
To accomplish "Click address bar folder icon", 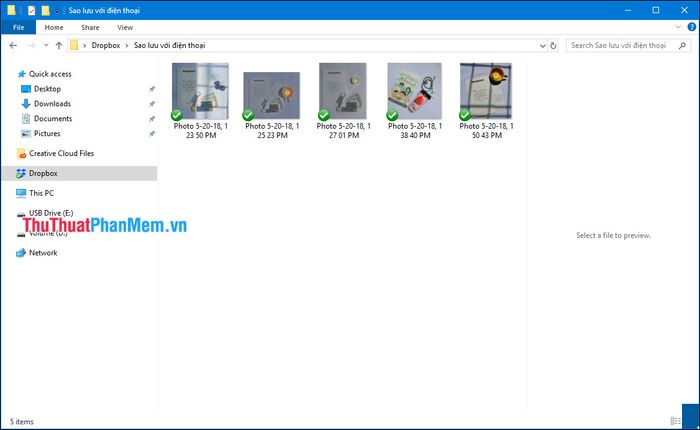I will click(x=74, y=45).
